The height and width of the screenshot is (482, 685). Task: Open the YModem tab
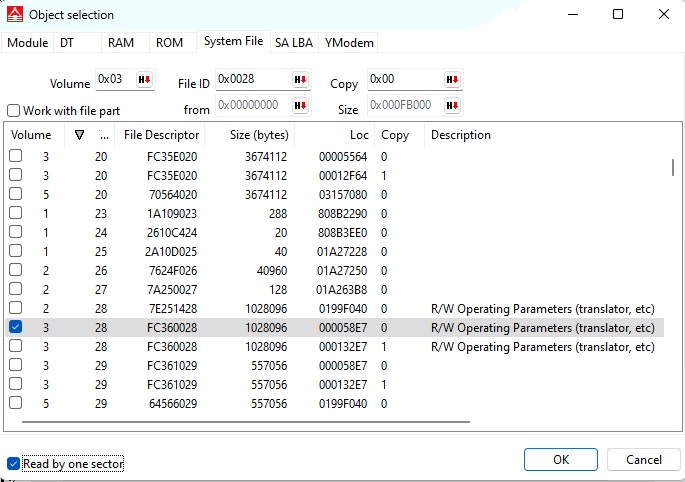tap(349, 43)
